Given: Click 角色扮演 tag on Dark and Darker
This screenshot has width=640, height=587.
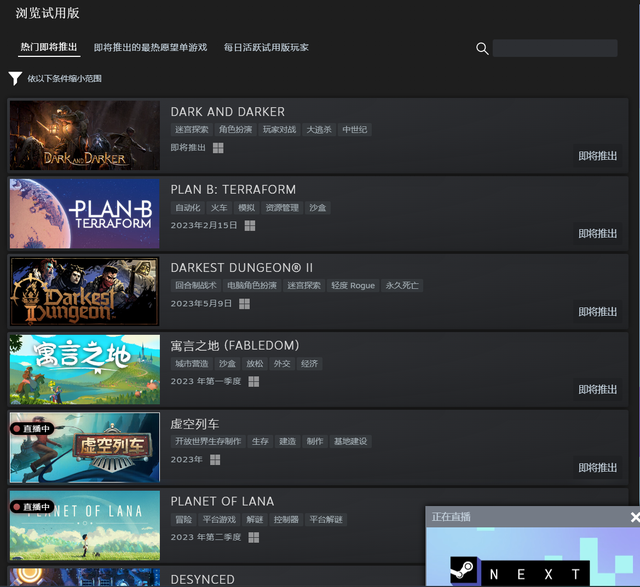Looking at the screenshot, I should (236, 130).
